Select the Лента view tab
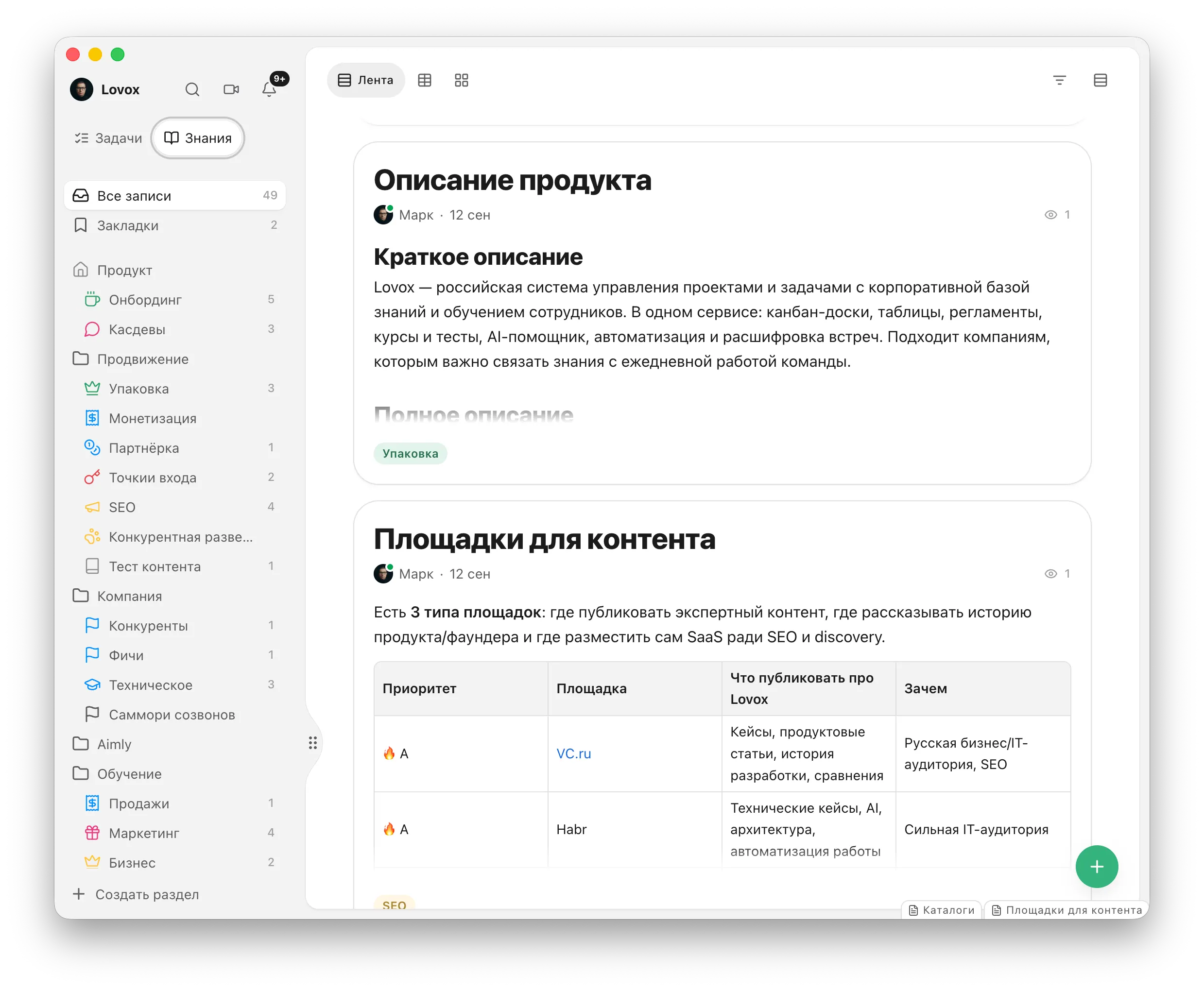Screen dimensions: 1204x991 click(366, 81)
